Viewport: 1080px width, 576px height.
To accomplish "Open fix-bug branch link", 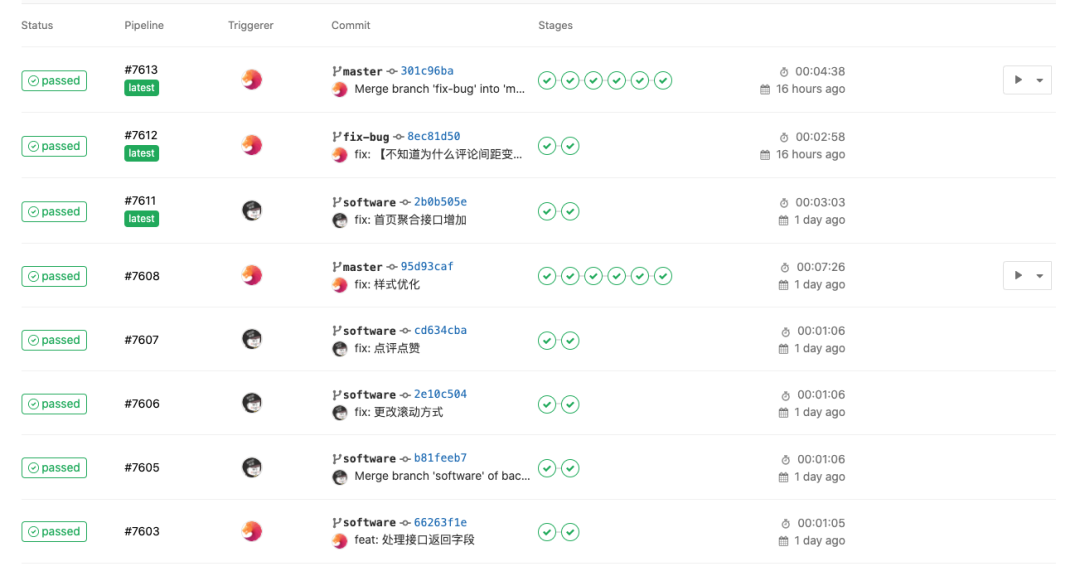I will click(x=366, y=137).
